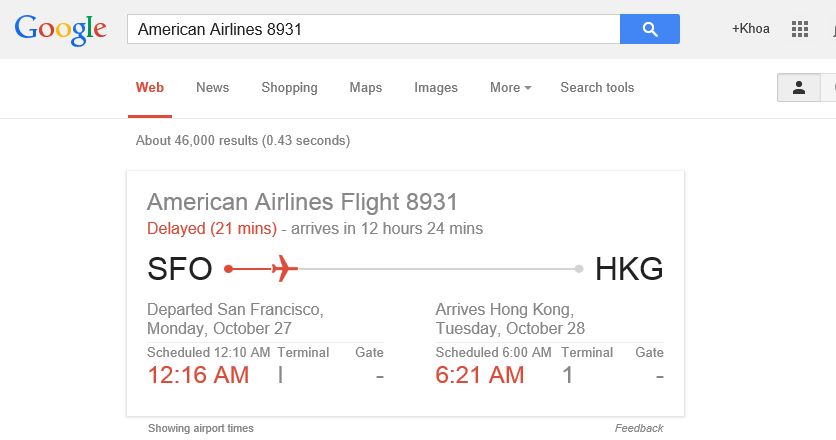The height and width of the screenshot is (440, 836).
Task: Click the +Khoa profile link
Action: coord(751,29)
